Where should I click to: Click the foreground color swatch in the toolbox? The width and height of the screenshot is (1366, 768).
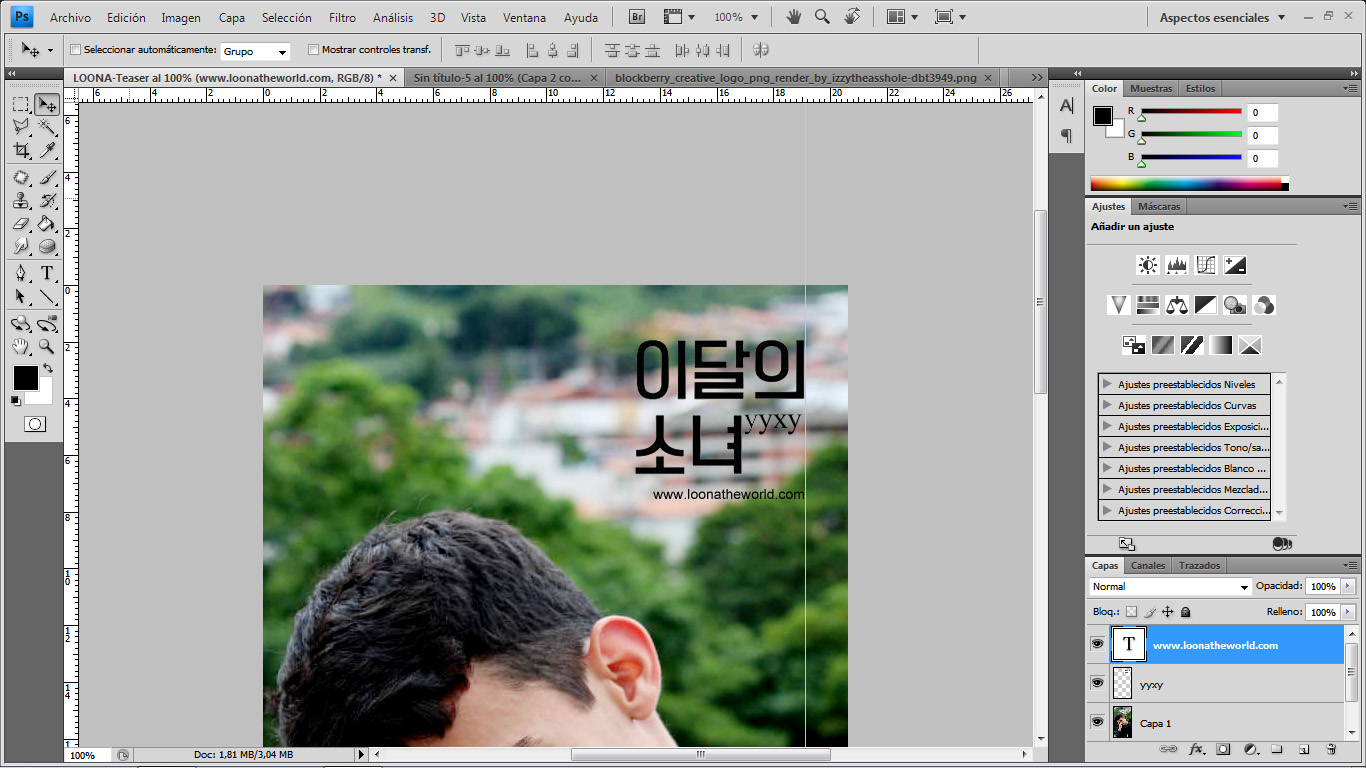coord(25,378)
